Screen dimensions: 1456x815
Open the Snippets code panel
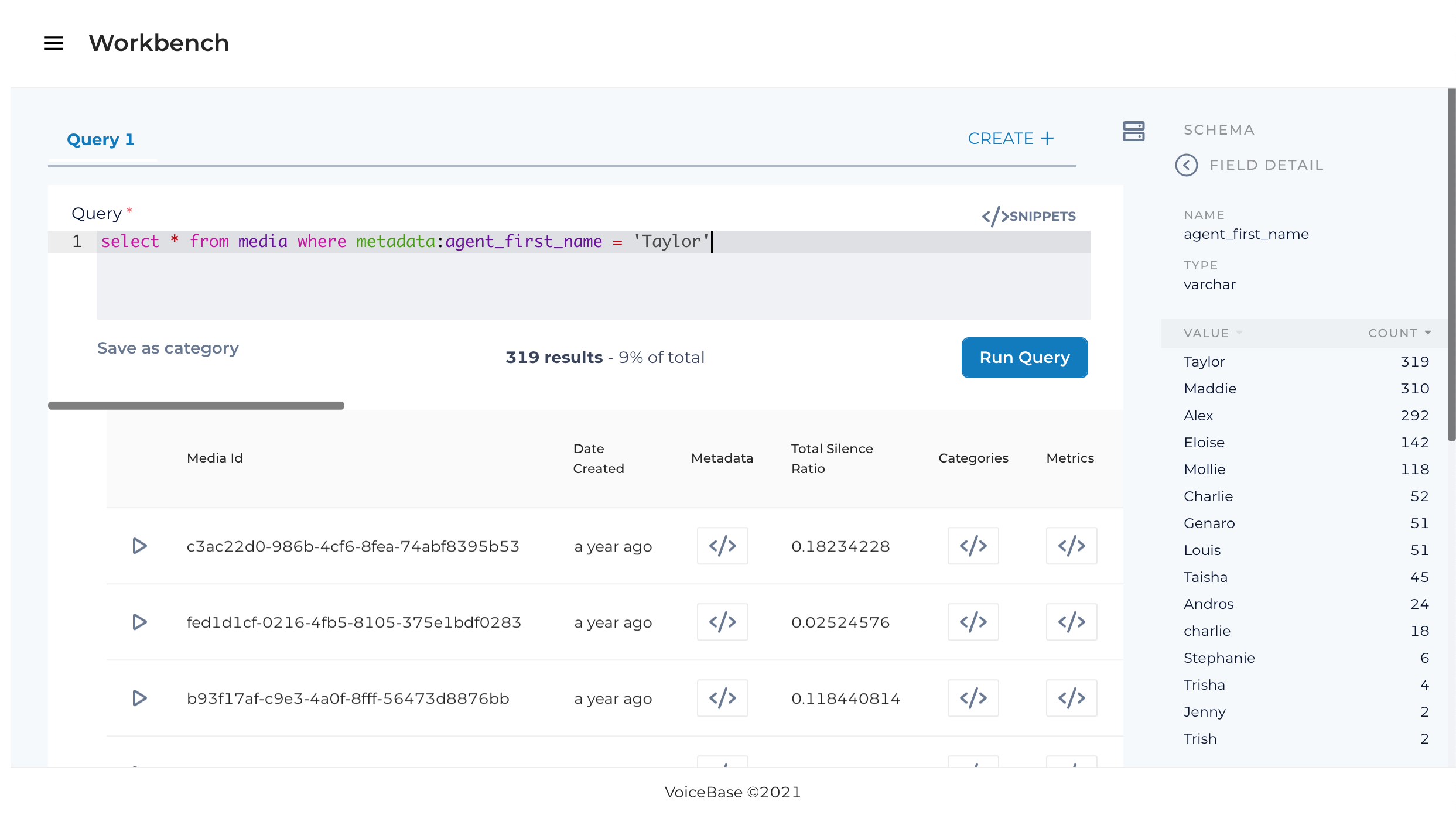tap(1028, 216)
